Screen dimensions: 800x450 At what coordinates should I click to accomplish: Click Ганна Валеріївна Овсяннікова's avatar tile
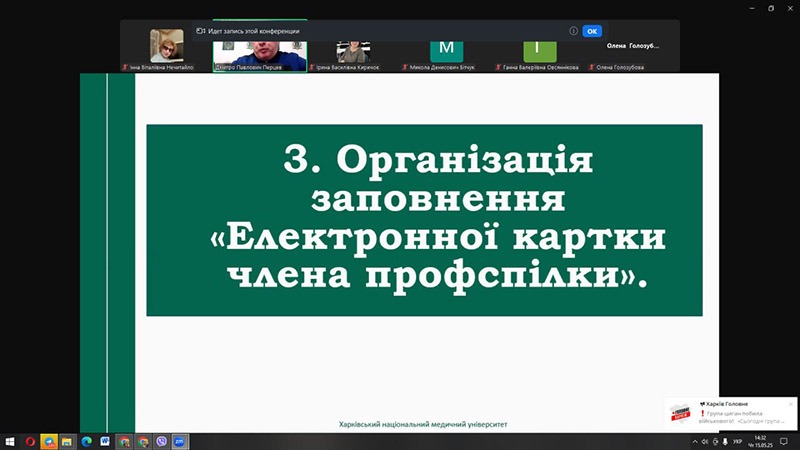point(539,49)
